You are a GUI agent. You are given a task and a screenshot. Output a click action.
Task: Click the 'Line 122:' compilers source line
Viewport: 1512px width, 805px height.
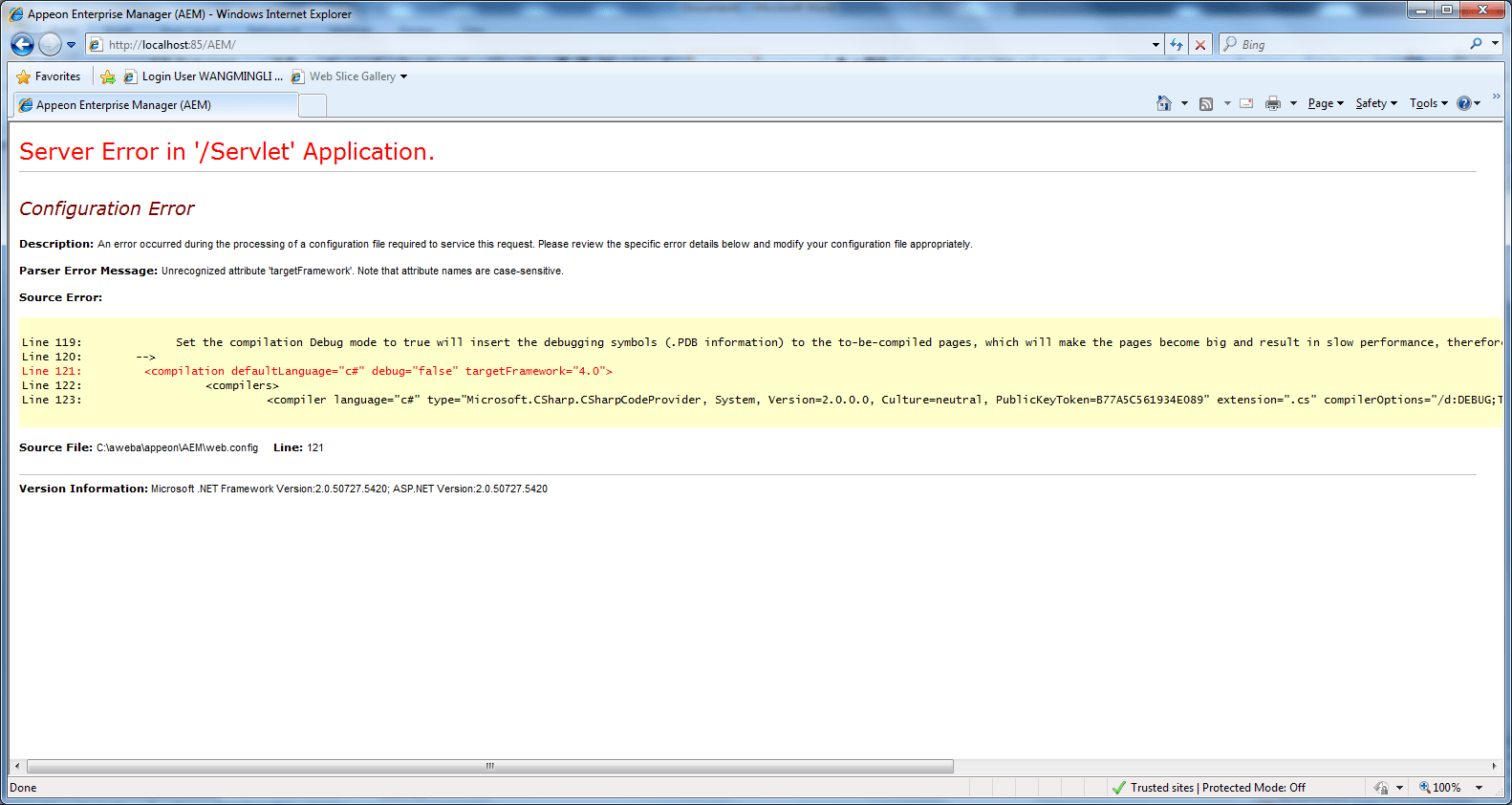[x=150, y=385]
